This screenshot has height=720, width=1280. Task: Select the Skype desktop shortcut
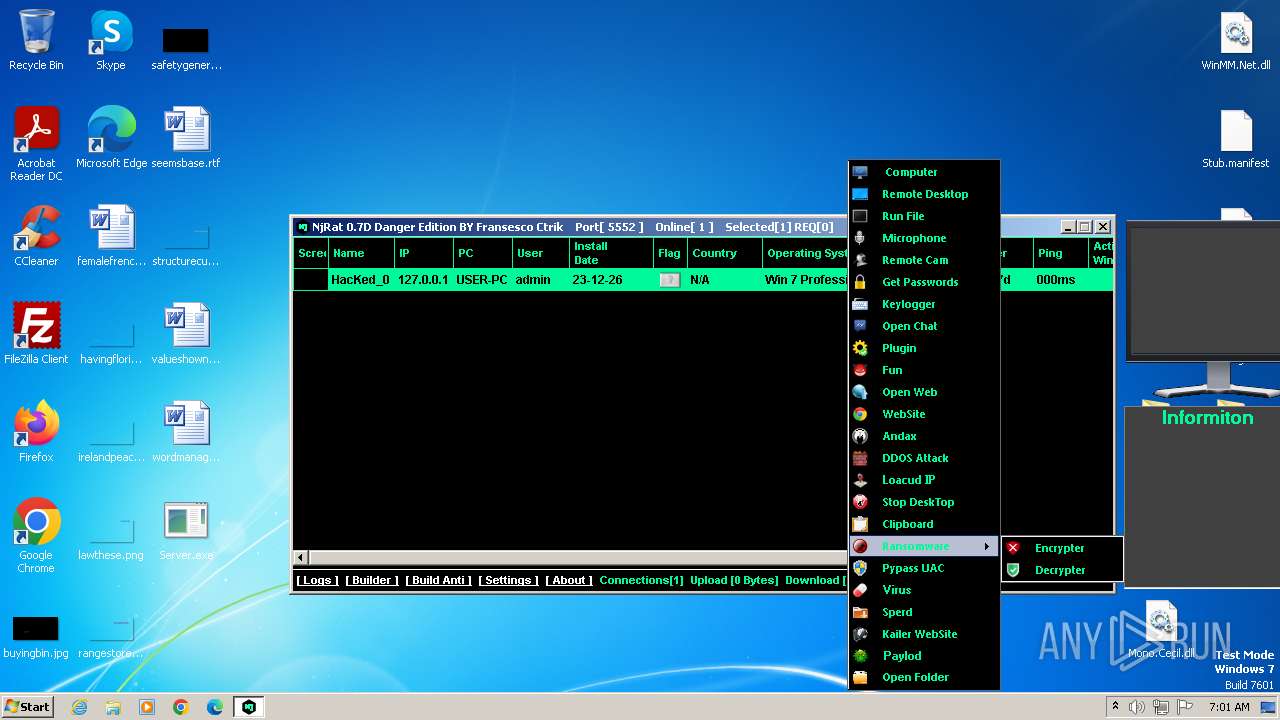(111, 41)
